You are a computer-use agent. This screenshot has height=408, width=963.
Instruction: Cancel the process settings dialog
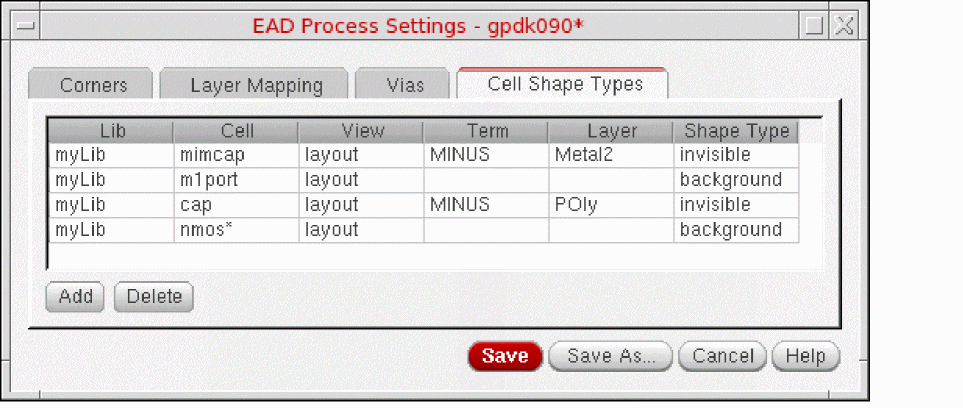722,355
